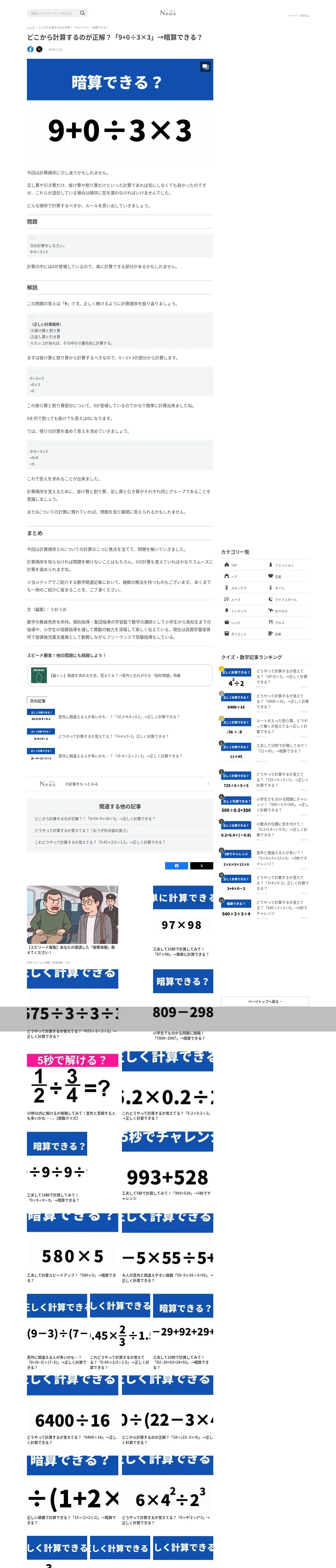The image size is (336, 1568).
Task: Open ranking item 6400÷16
Action: pyautogui.click(x=265, y=702)
